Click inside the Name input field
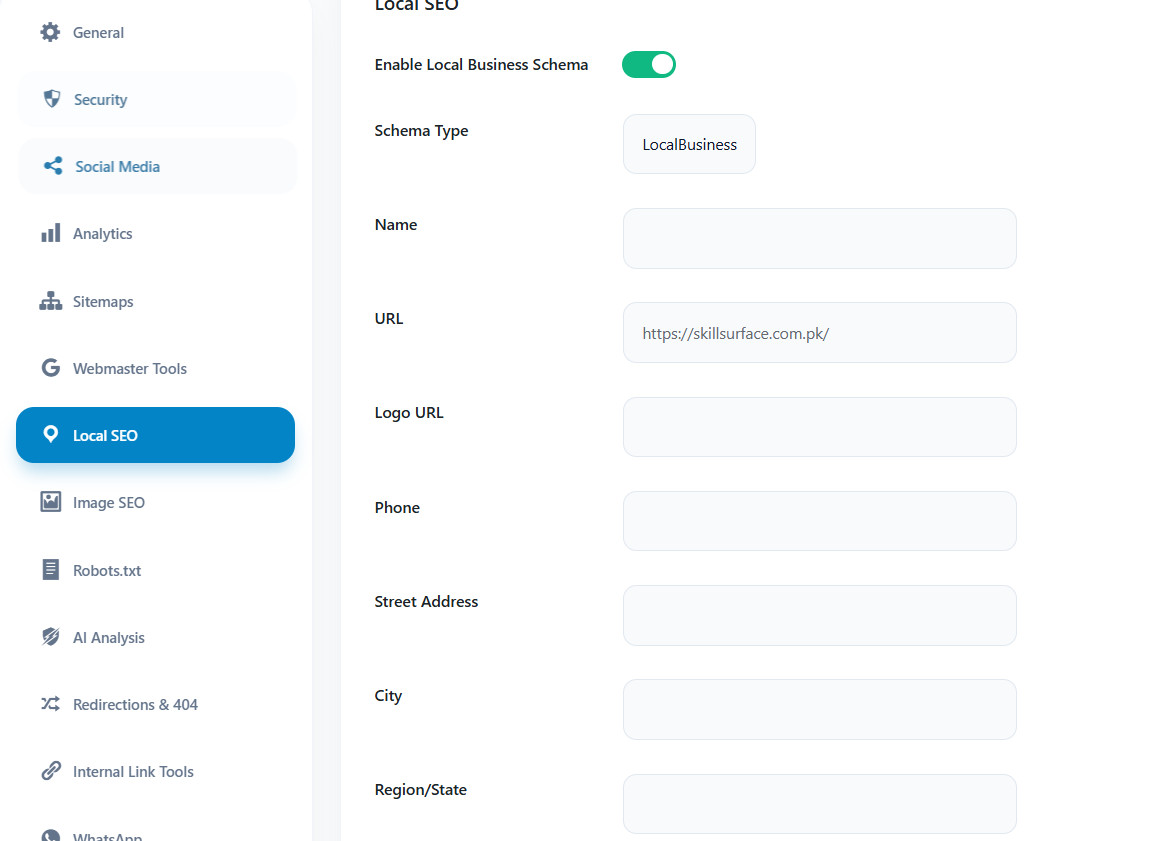Screen dimensions: 1169x841 pyautogui.click(x=819, y=238)
